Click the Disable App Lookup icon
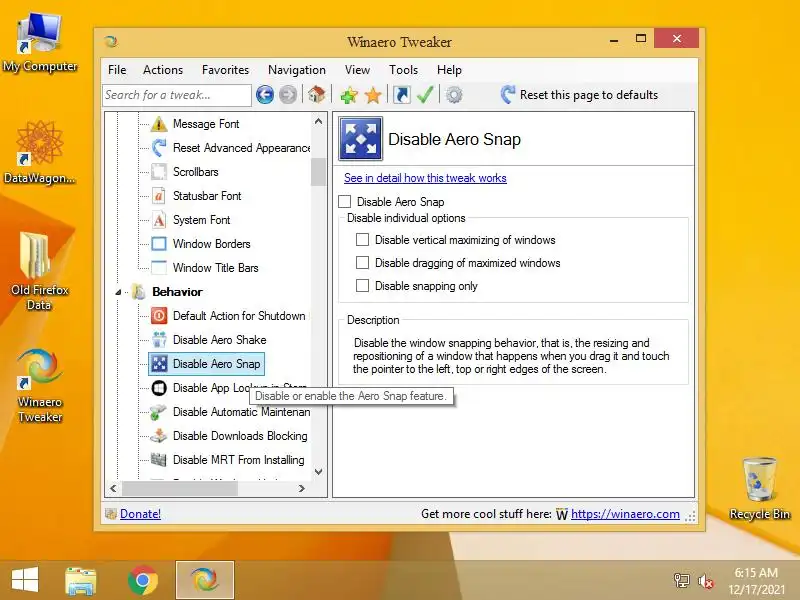 [159, 388]
